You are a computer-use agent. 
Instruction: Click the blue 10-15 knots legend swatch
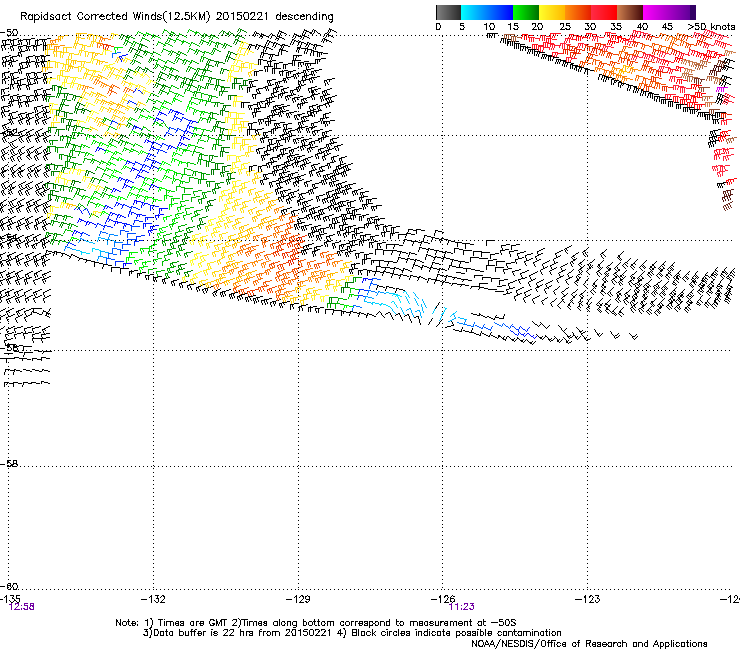500,12
